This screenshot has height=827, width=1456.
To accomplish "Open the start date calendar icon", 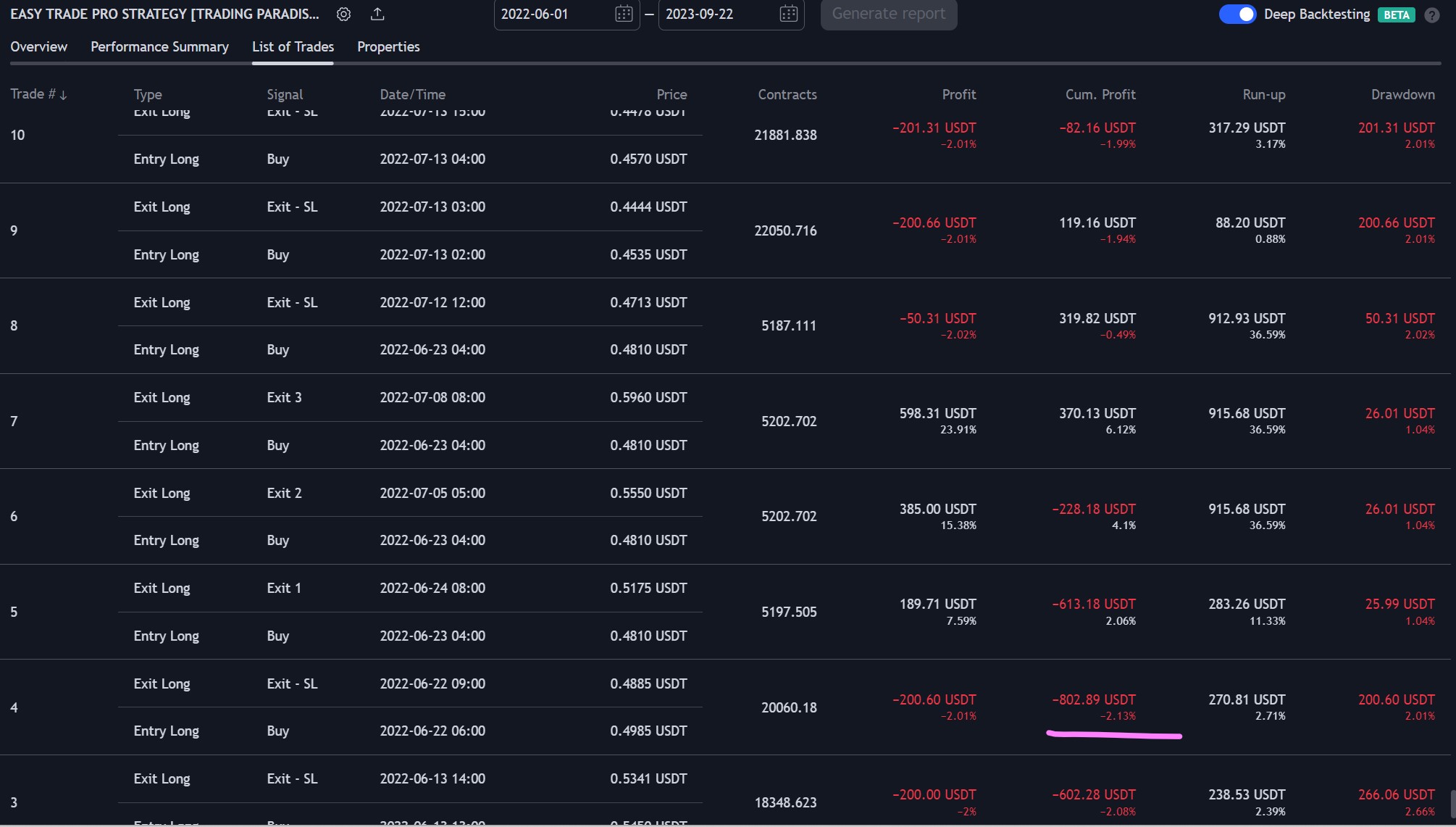I will (624, 14).
